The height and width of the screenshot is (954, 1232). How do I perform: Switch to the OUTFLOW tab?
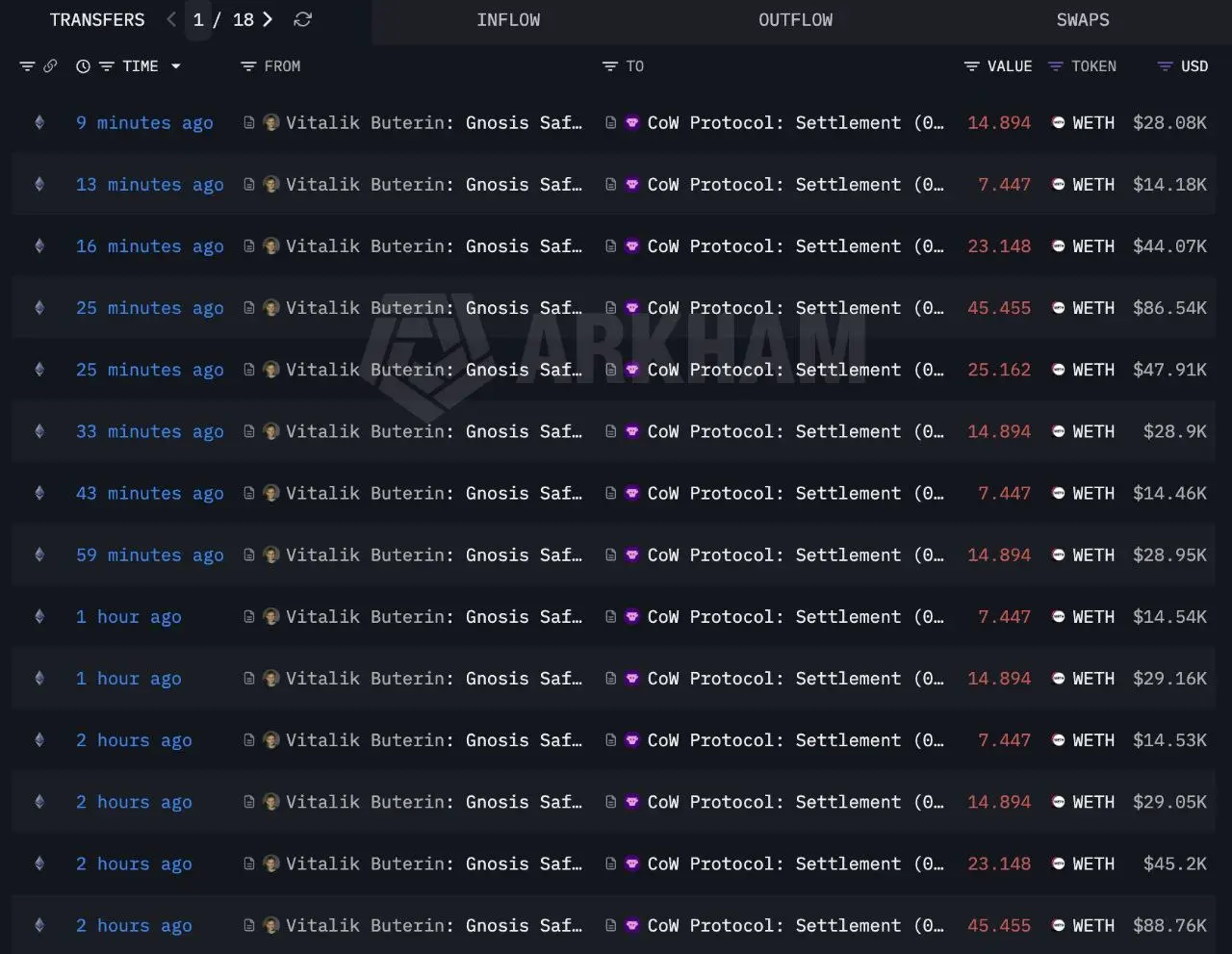[796, 20]
